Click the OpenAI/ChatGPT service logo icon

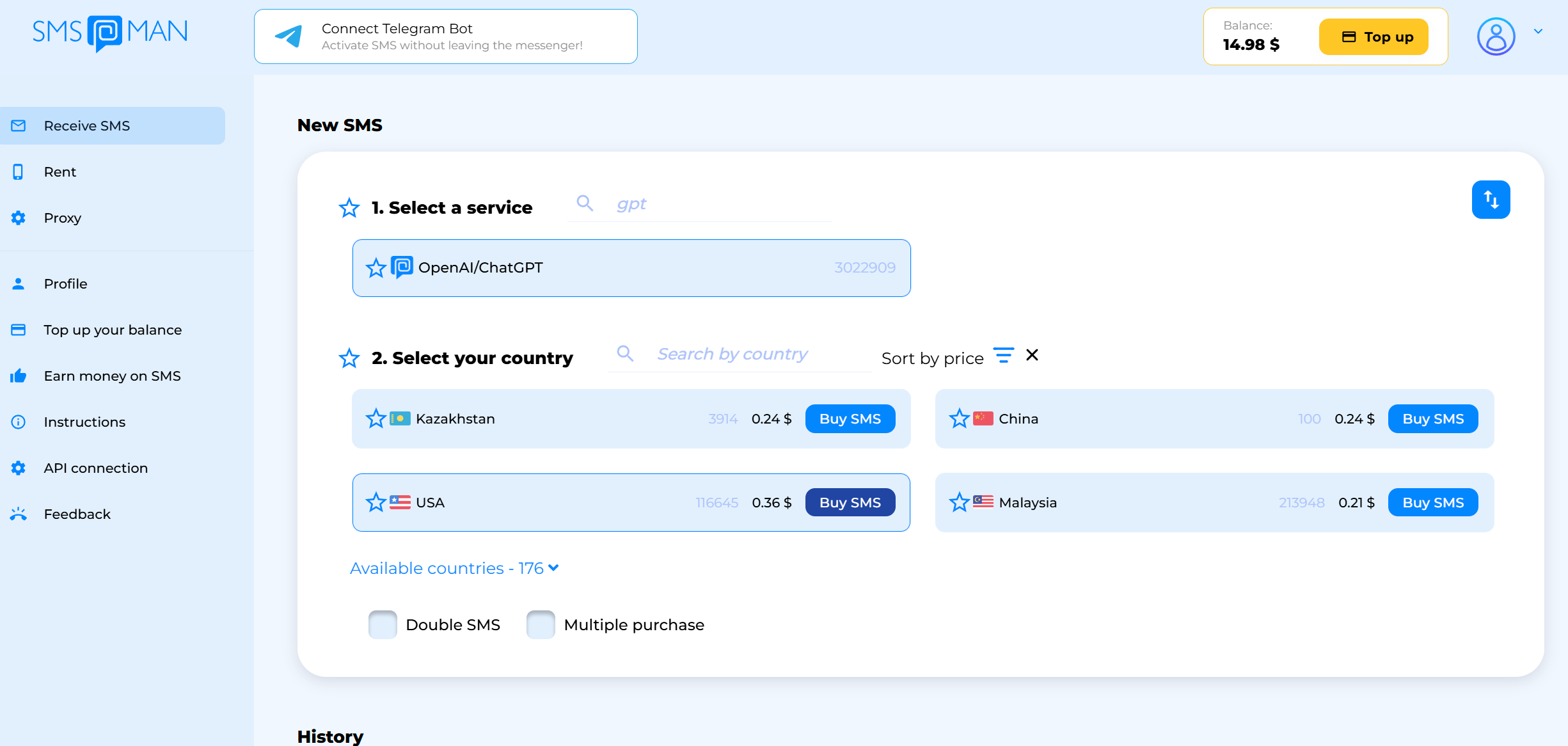[402, 267]
